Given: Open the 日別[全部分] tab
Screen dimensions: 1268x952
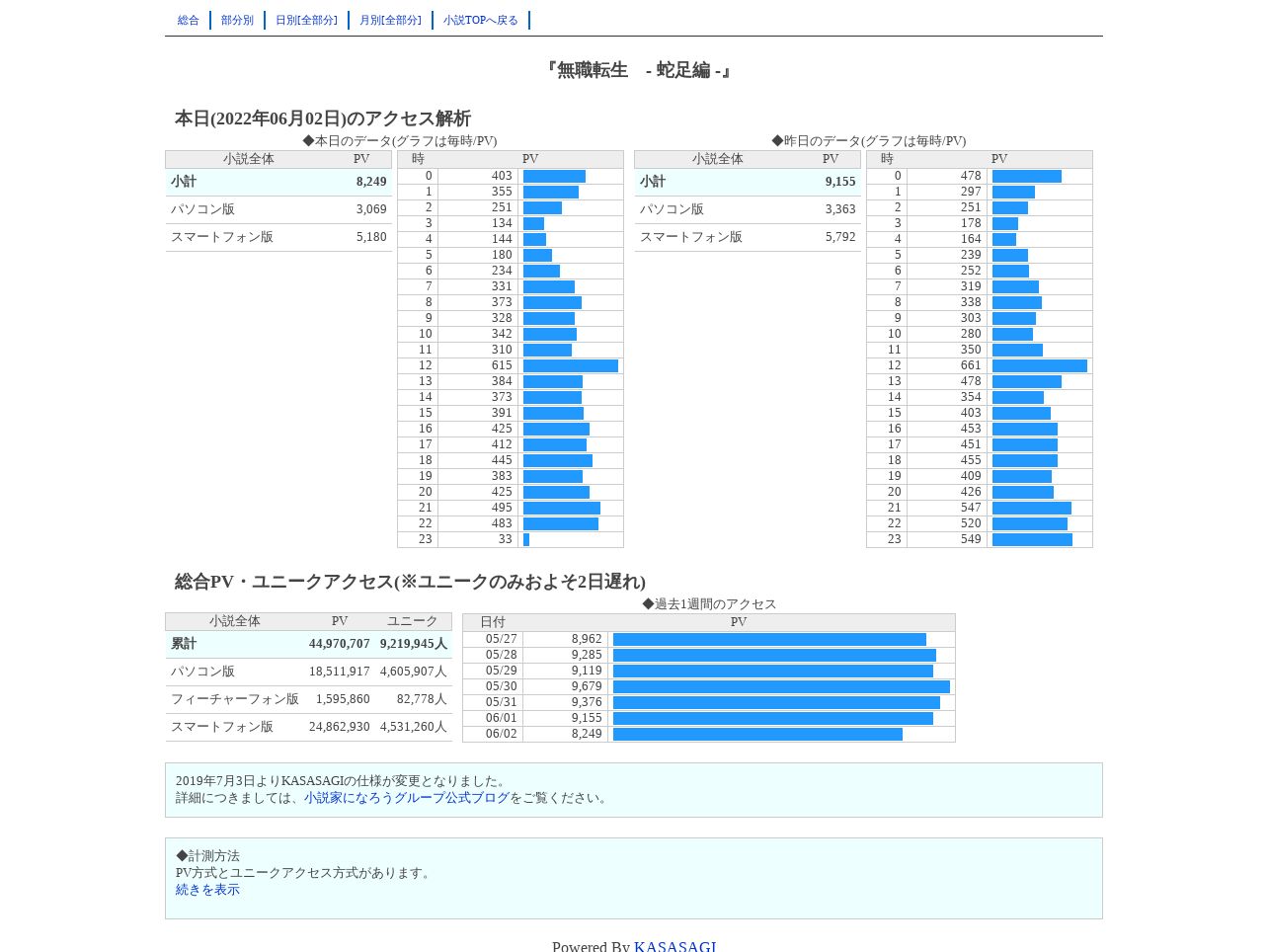Looking at the screenshot, I should pos(306,21).
